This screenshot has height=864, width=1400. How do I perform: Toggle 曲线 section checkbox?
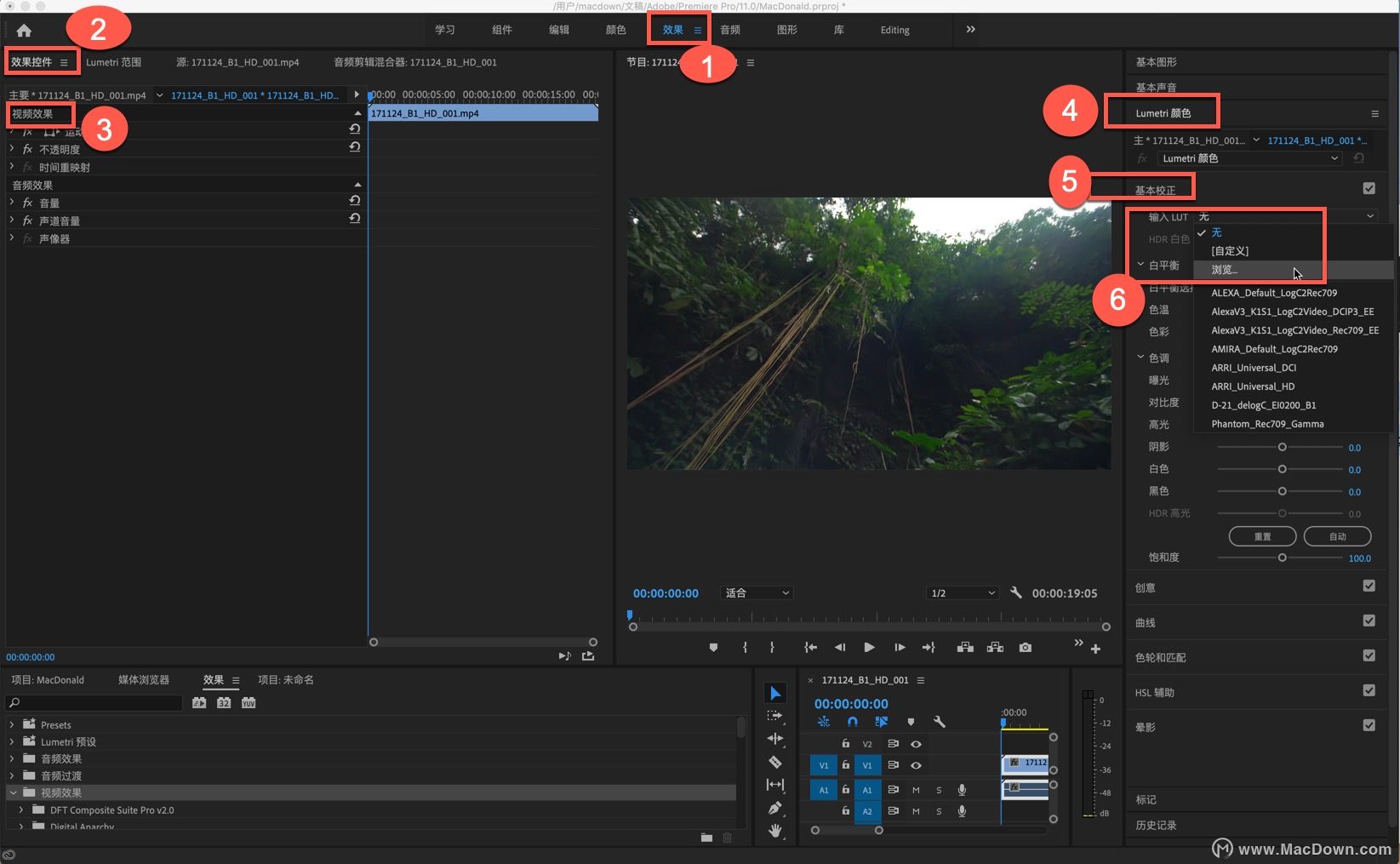click(1369, 621)
